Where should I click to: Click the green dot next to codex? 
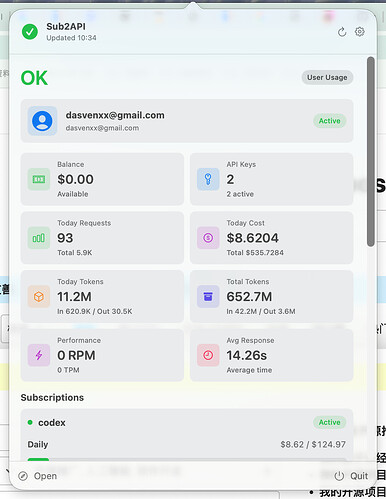click(x=30, y=422)
